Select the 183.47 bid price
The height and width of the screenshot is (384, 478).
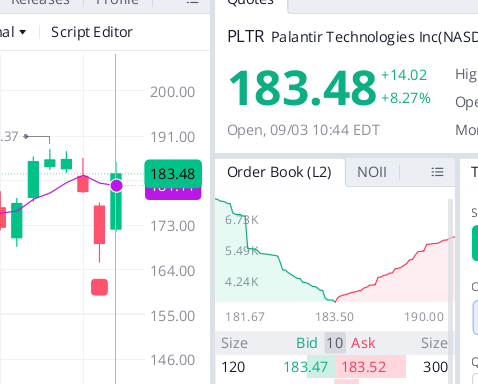tap(306, 367)
